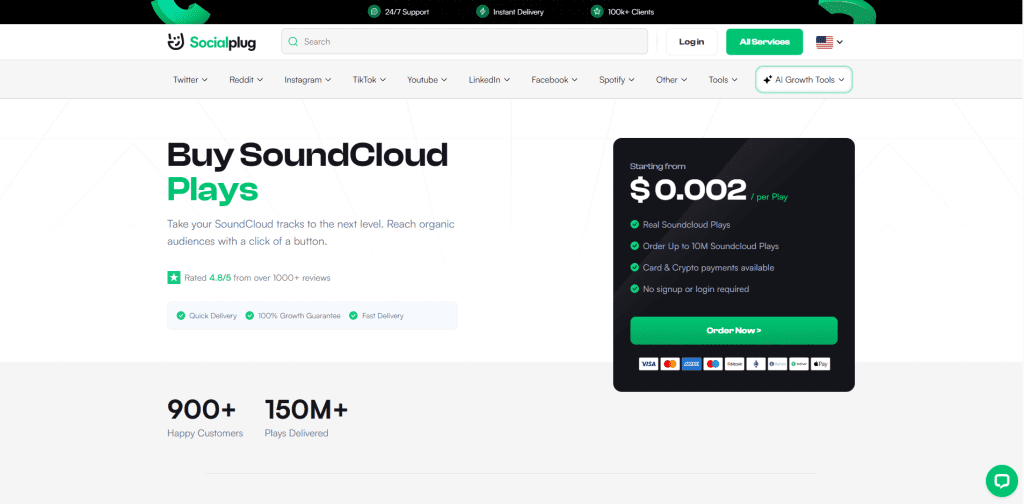Click the US flag language icon
1024x504 pixels.
(x=824, y=42)
